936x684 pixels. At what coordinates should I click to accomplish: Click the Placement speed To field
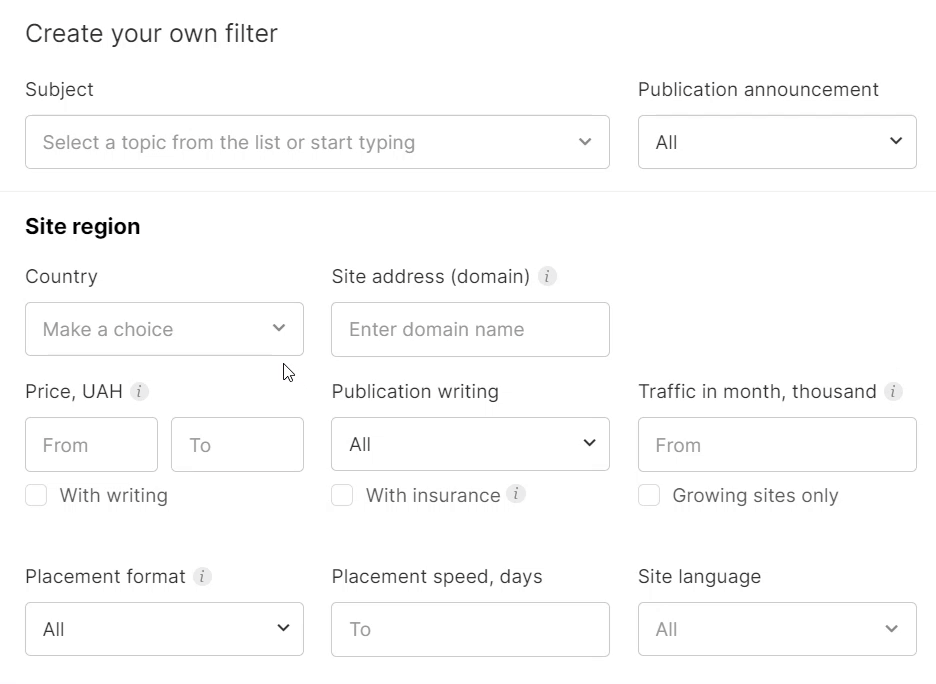(470, 629)
